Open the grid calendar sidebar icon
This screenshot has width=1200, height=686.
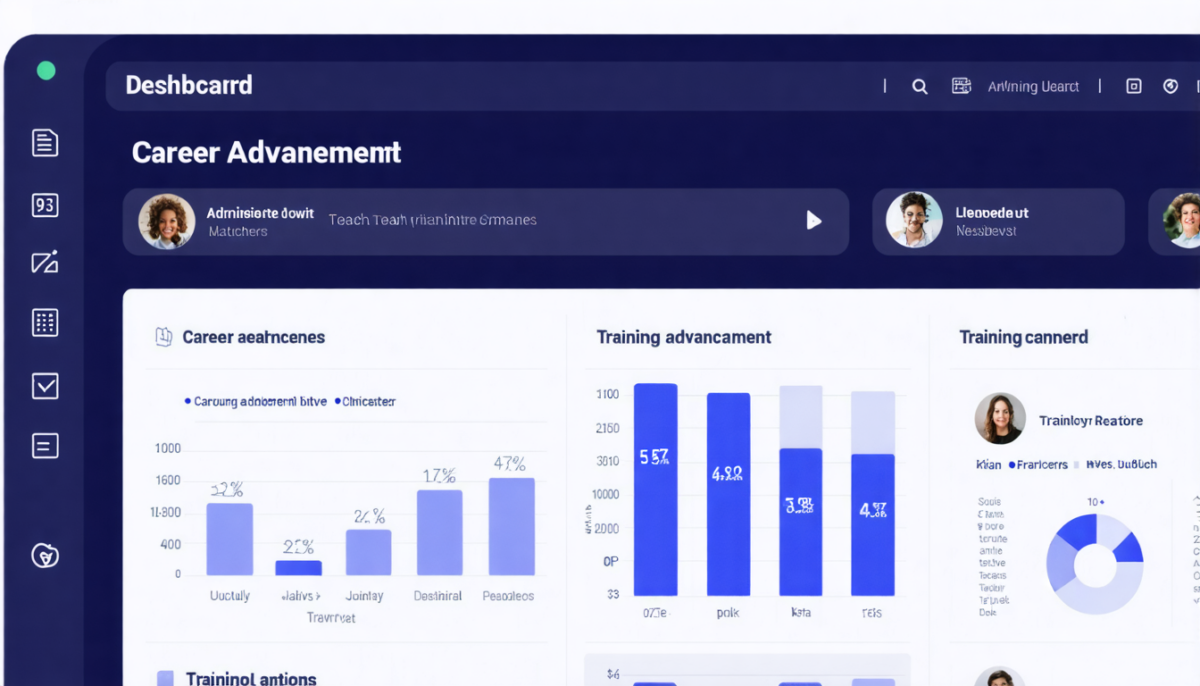[45, 322]
